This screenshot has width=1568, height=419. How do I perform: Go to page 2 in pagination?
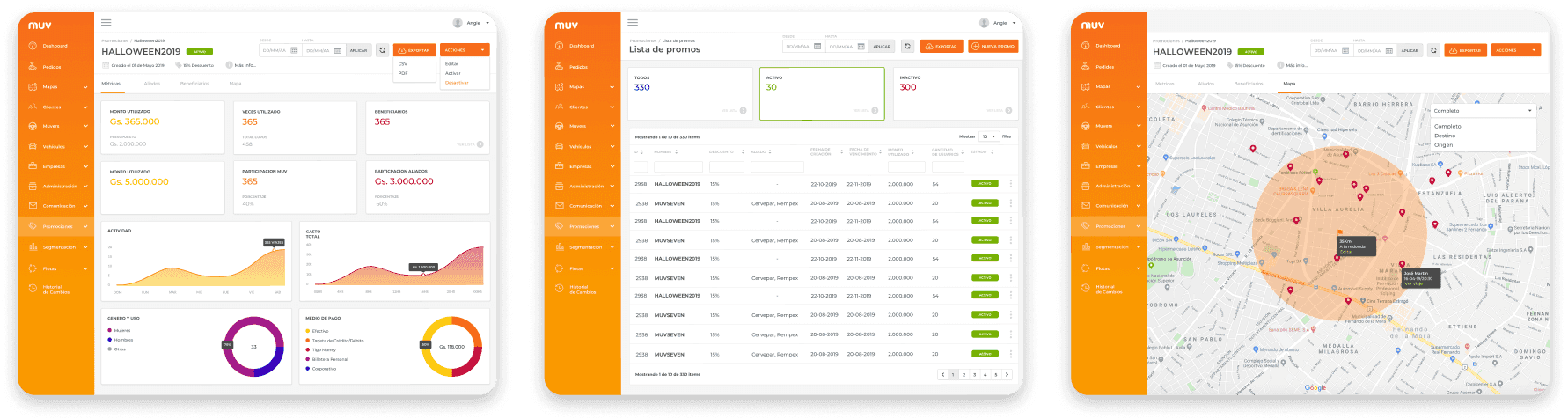pos(964,374)
